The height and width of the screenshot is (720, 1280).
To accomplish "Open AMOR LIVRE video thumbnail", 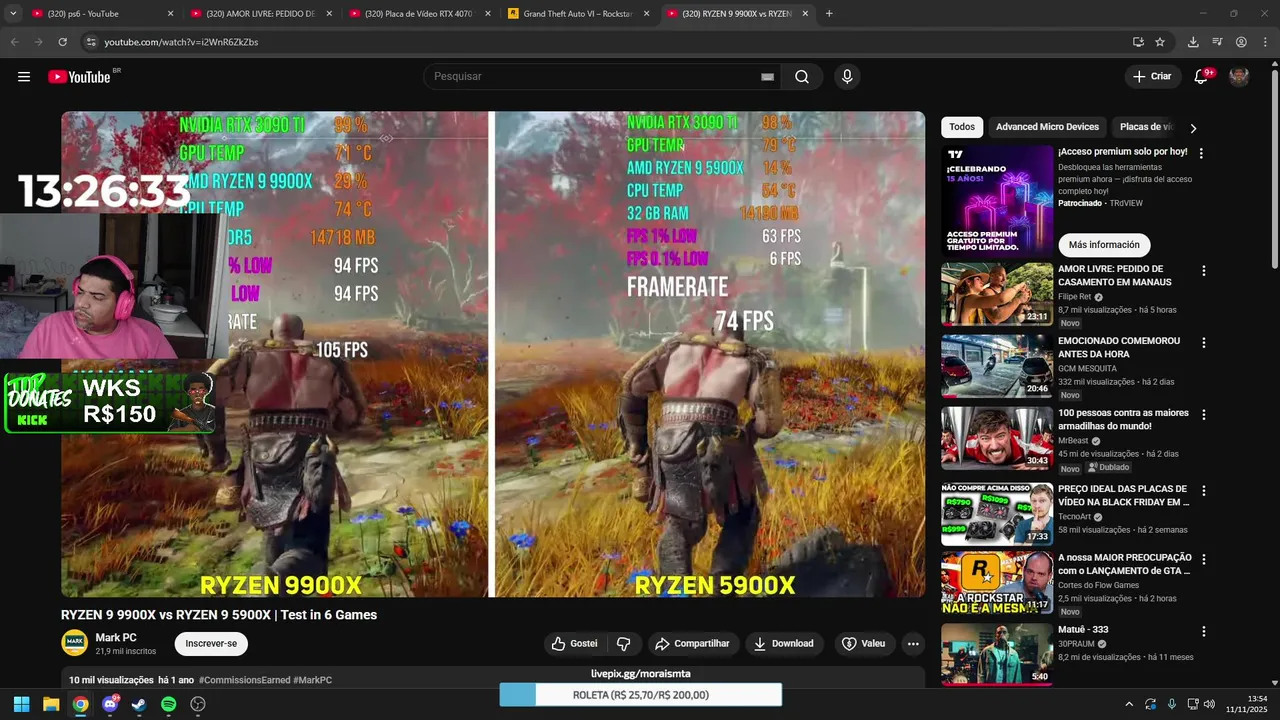I will click(x=996, y=294).
